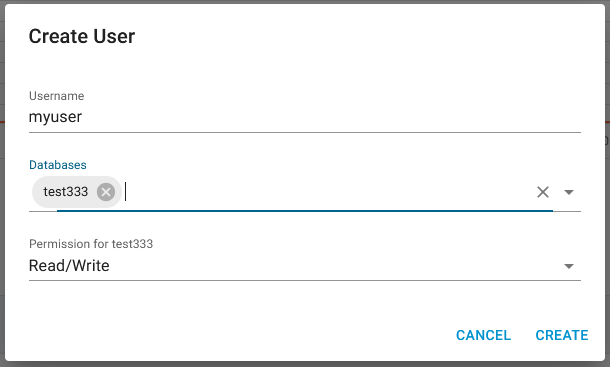Click the Create User dialog title
The width and height of the screenshot is (610, 367).
pos(82,36)
